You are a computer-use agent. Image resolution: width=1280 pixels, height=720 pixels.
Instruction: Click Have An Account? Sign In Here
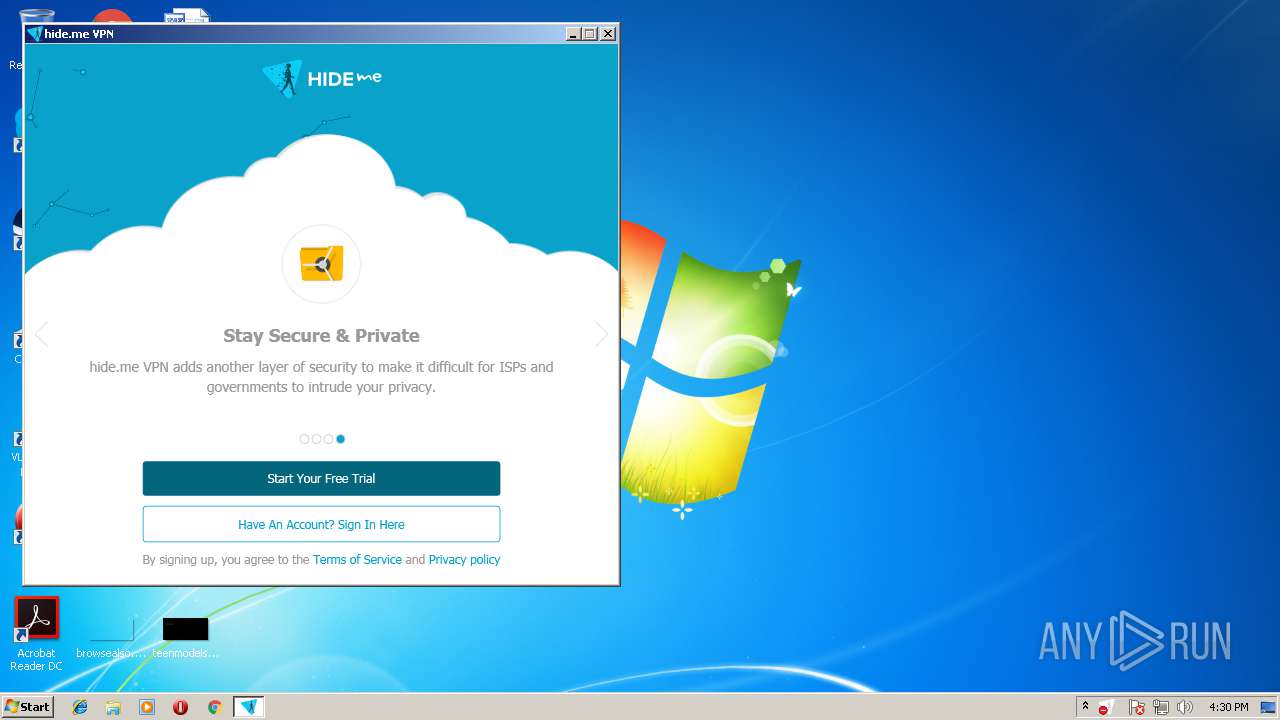click(x=321, y=524)
